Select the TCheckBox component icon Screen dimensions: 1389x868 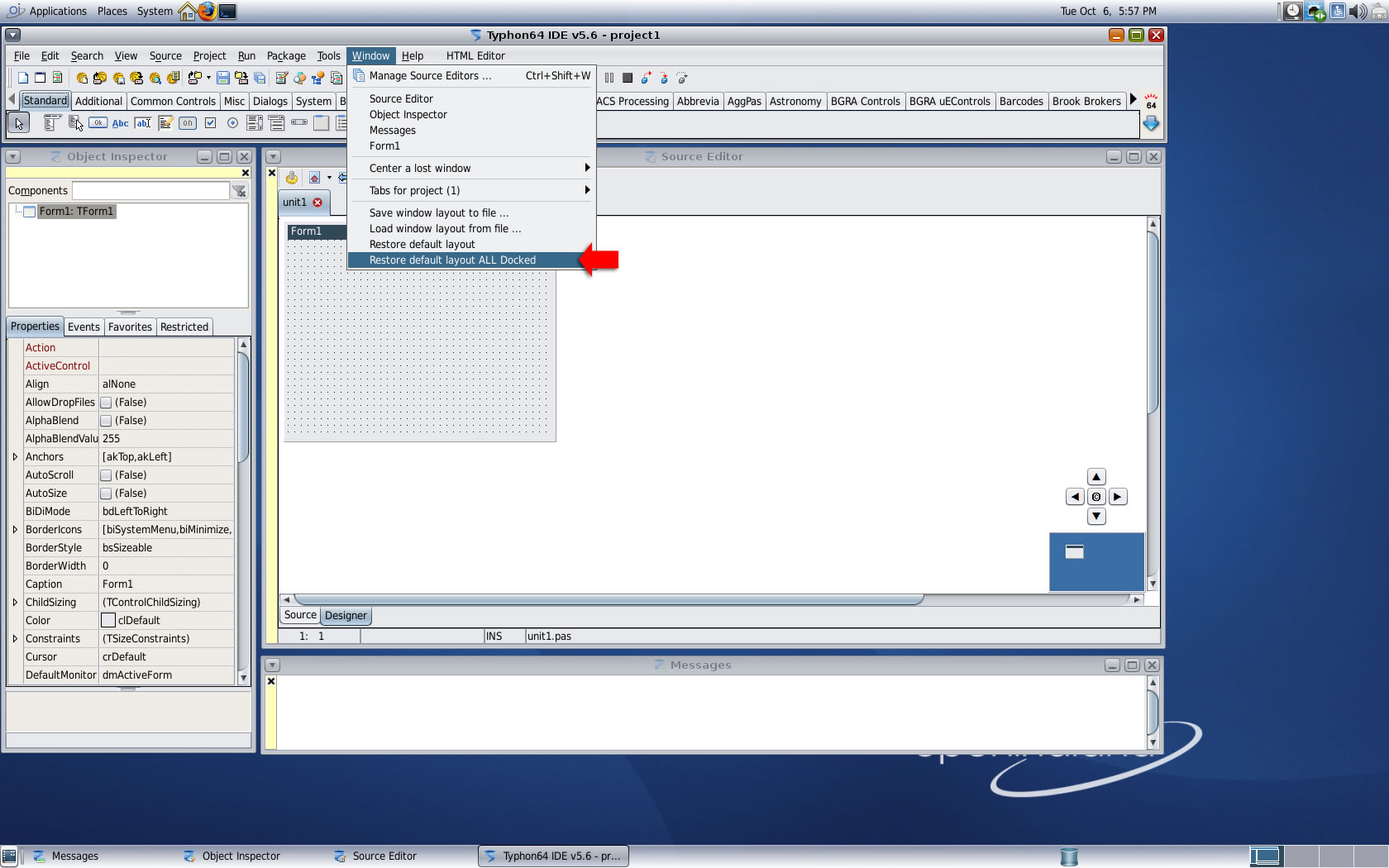210,123
